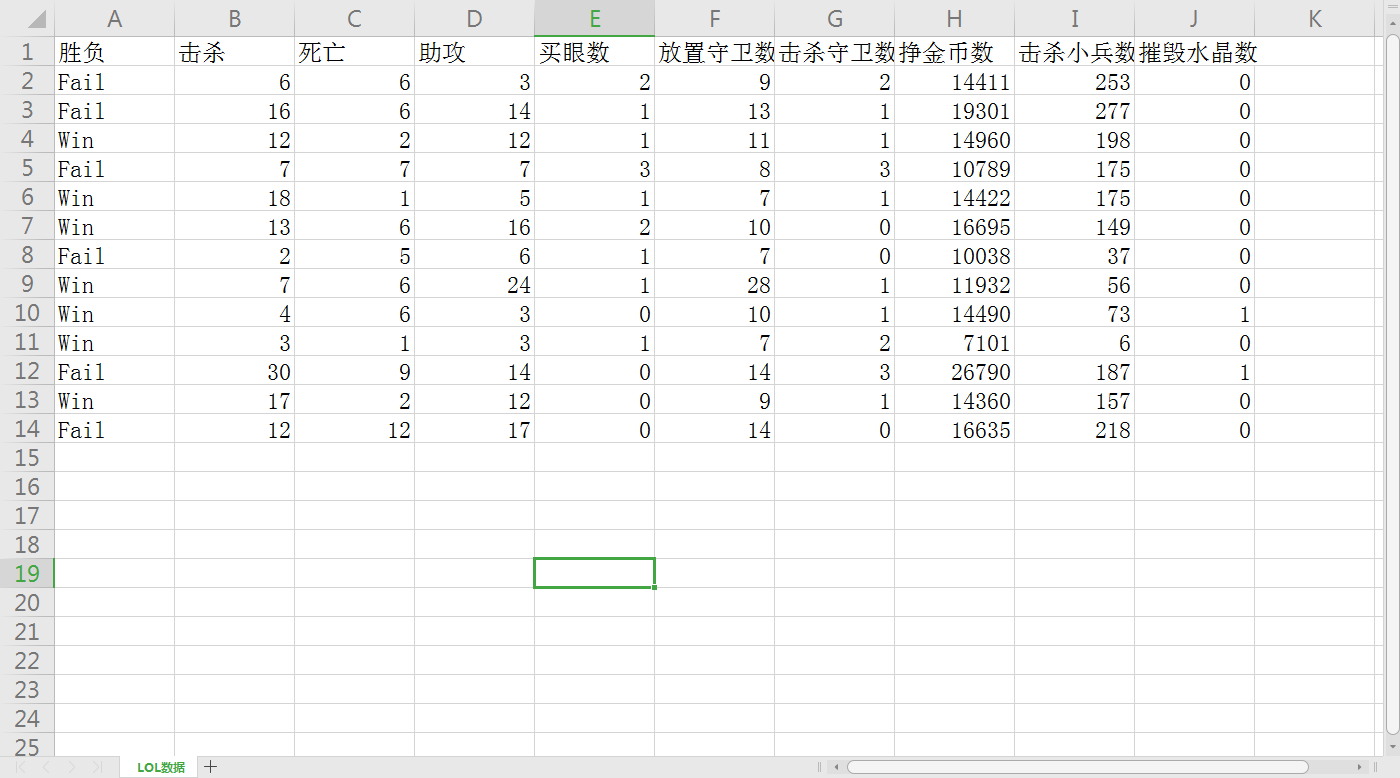Select assists value 24 in row 9
Image resolution: width=1400 pixels, height=778 pixels.
click(474, 284)
